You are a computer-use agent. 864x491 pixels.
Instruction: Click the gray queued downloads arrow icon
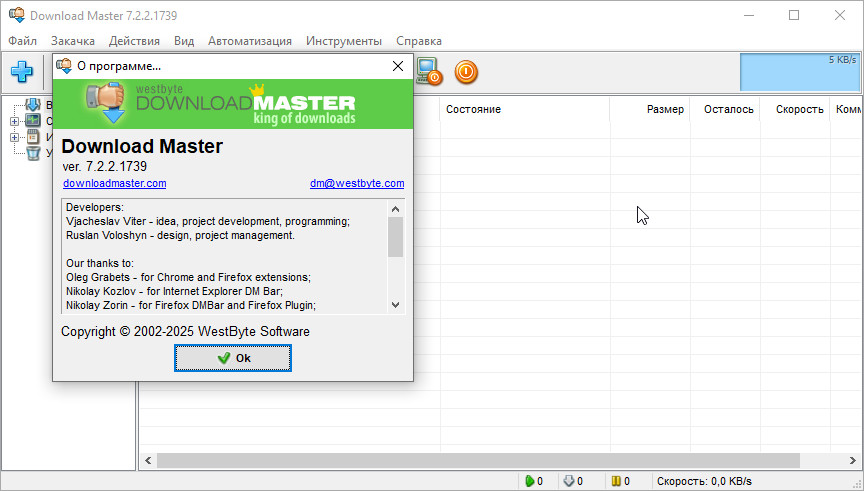[568, 481]
